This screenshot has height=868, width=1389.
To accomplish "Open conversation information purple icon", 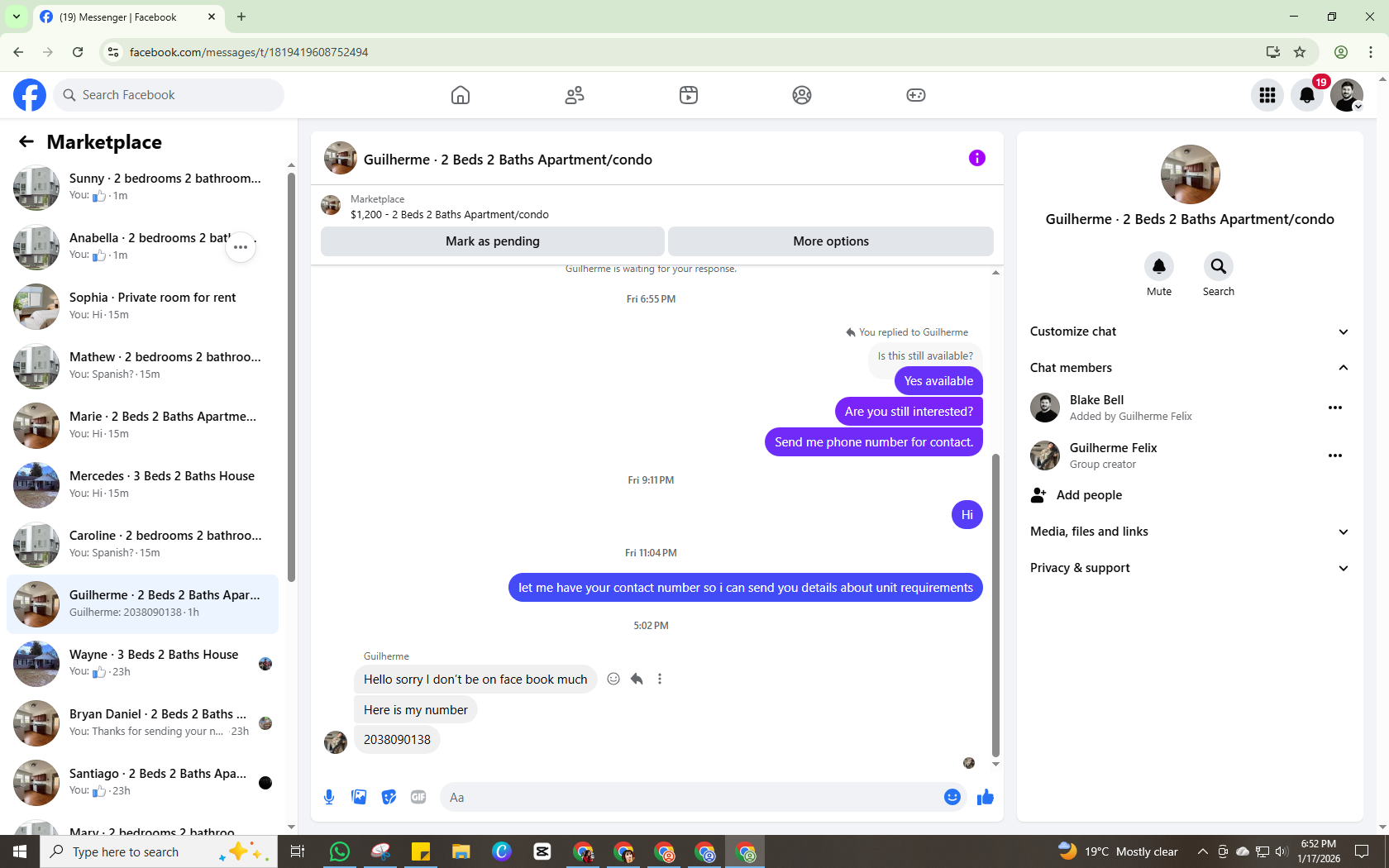I will tap(977, 158).
